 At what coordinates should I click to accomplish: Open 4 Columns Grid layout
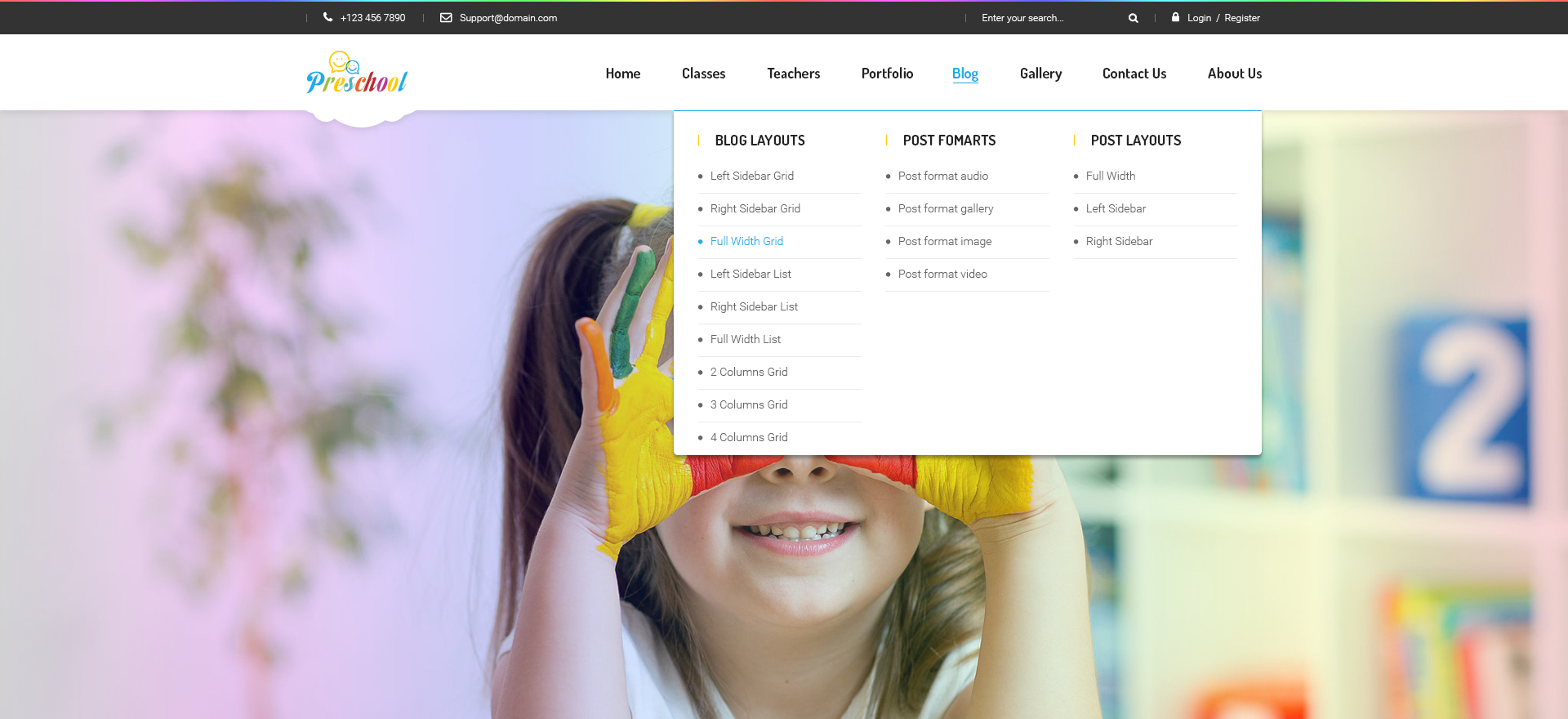pyautogui.click(x=749, y=437)
